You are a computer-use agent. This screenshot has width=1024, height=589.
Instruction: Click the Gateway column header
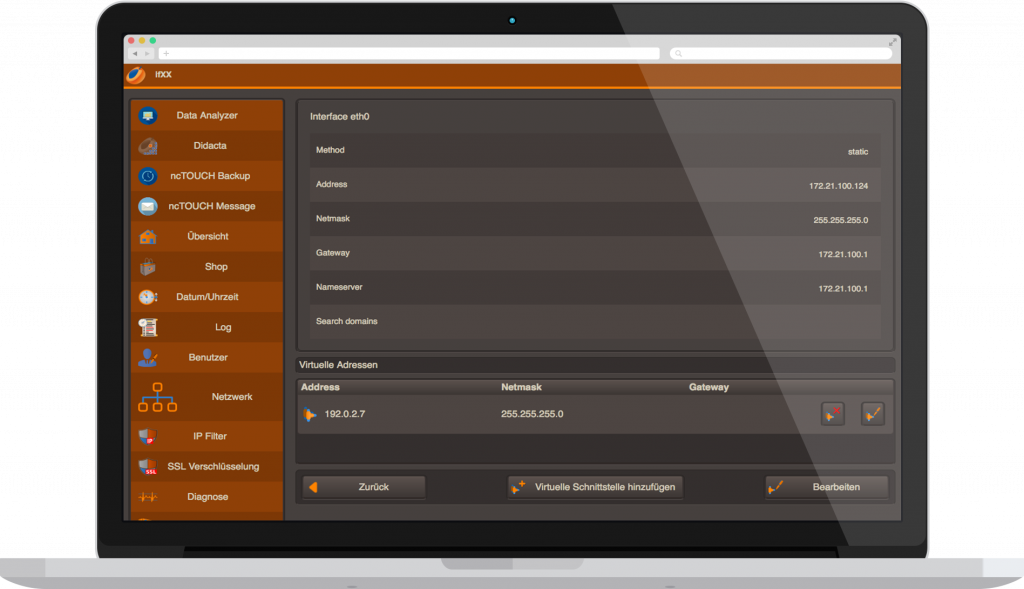[709, 387]
